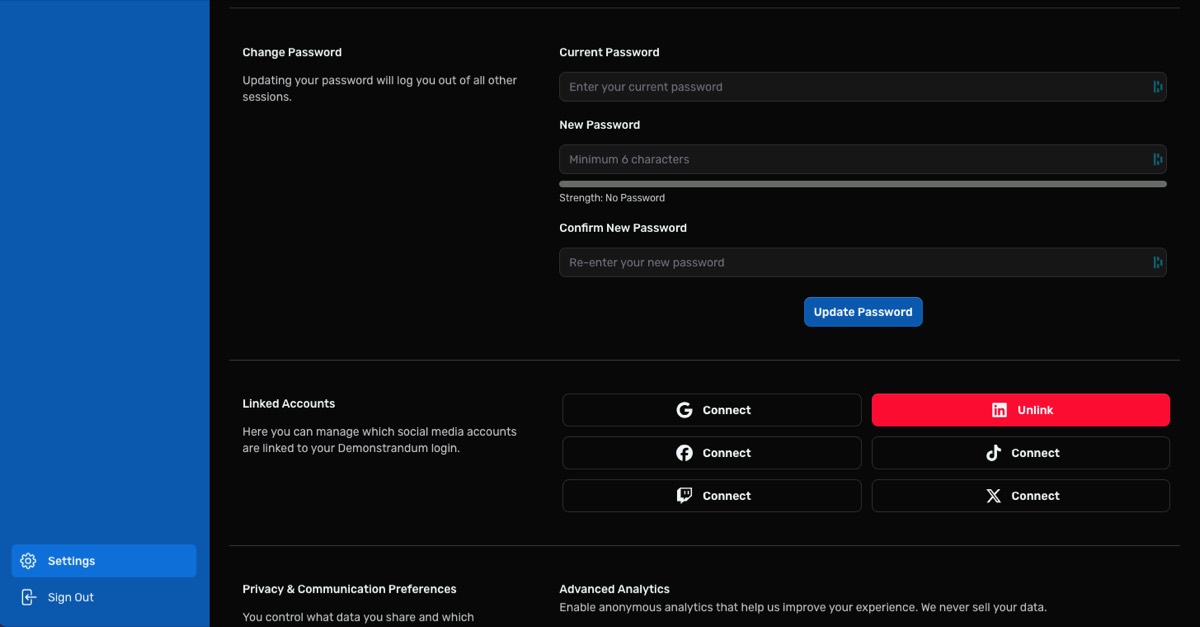Click password manager icon in Current Password field

pos(1157,87)
